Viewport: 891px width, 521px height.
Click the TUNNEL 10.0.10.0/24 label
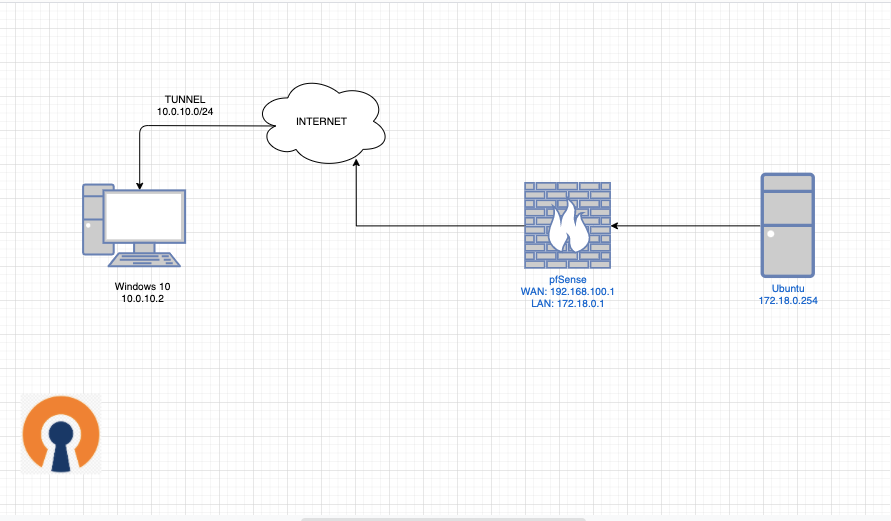pos(185,106)
